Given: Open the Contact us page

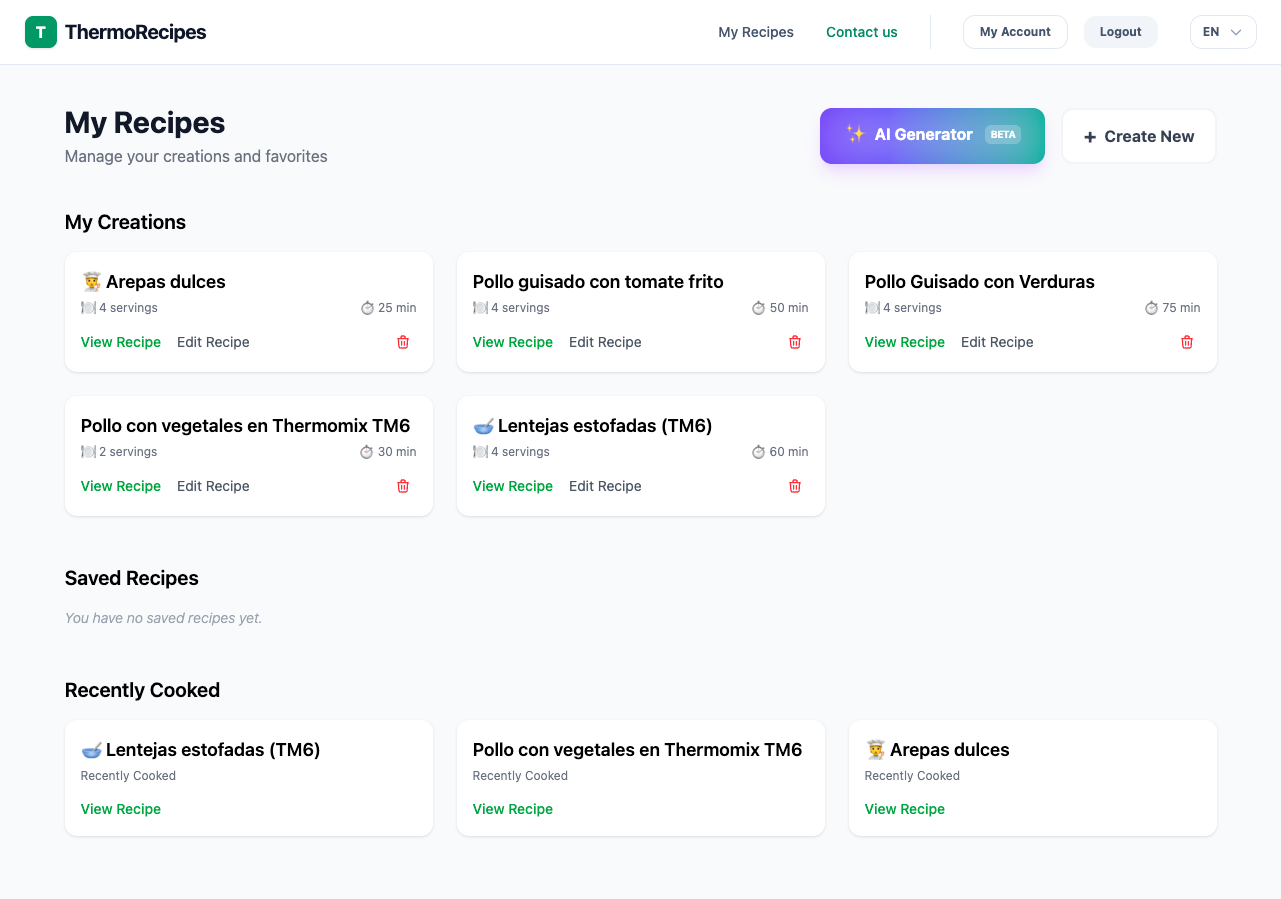Looking at the screenshot, I should 861,32.
